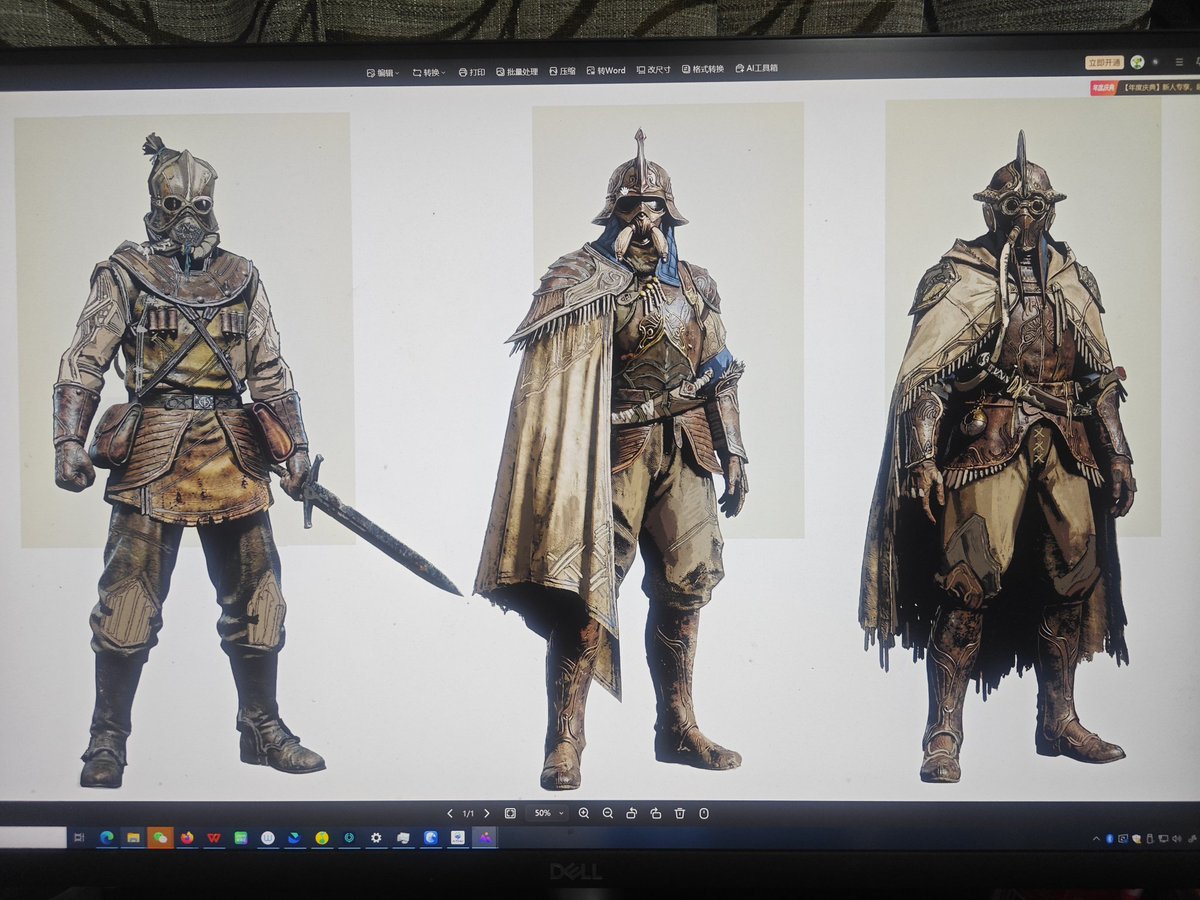Rotate image clockwise
Image resolution: width=1200 pixels, height=900 pixels.
(656, 814)
